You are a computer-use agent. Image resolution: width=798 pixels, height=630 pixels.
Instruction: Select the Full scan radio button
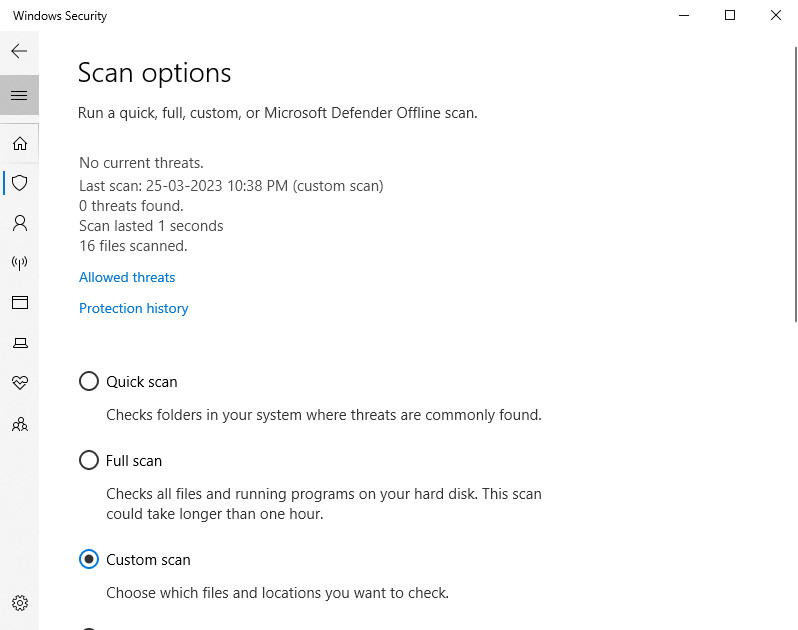[89, 460]
